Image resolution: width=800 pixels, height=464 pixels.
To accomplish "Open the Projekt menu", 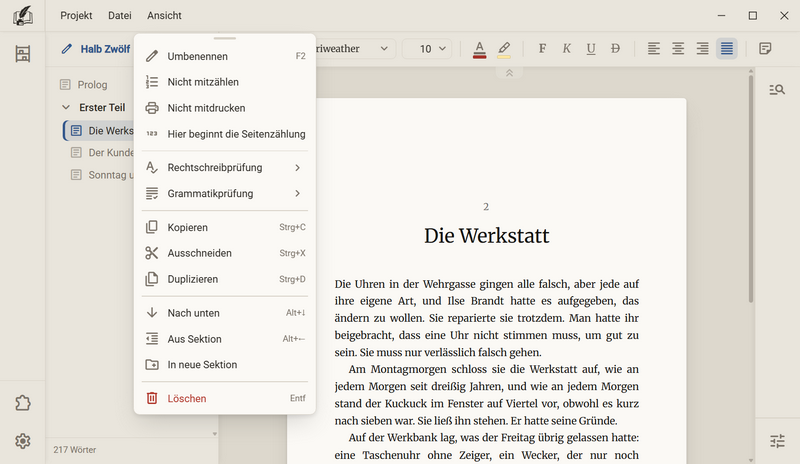I will [76, 16].
